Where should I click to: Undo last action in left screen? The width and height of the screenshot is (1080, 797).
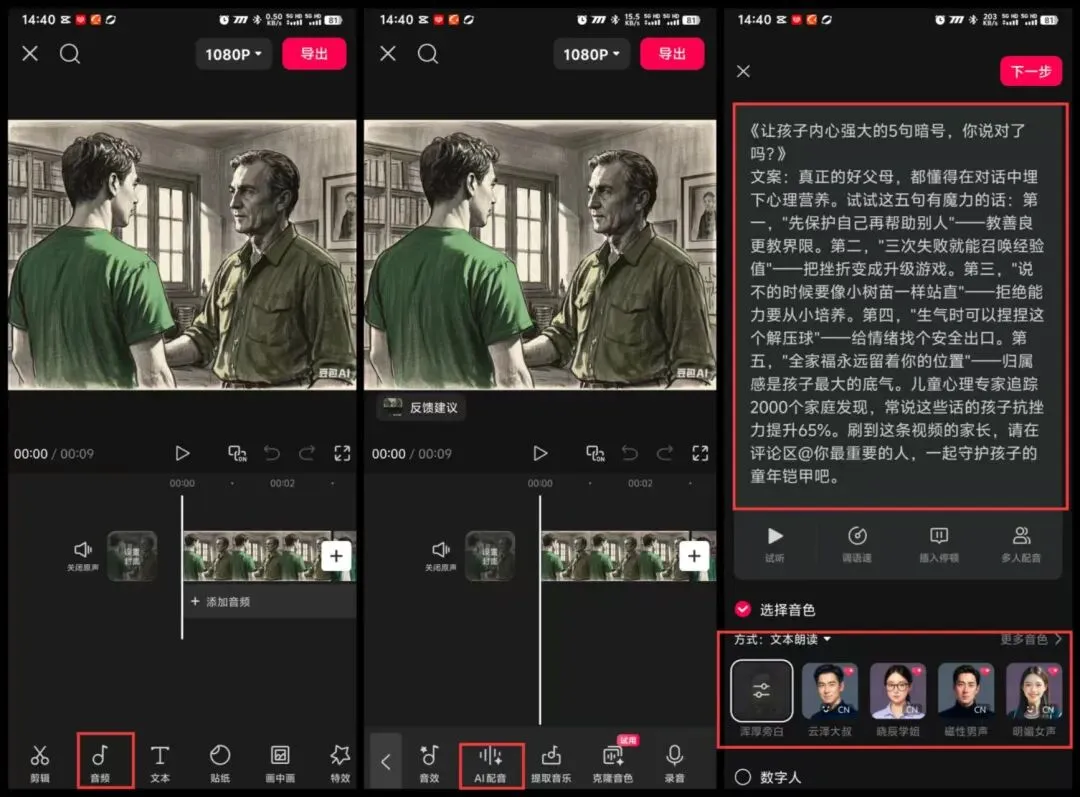point(272,453)
